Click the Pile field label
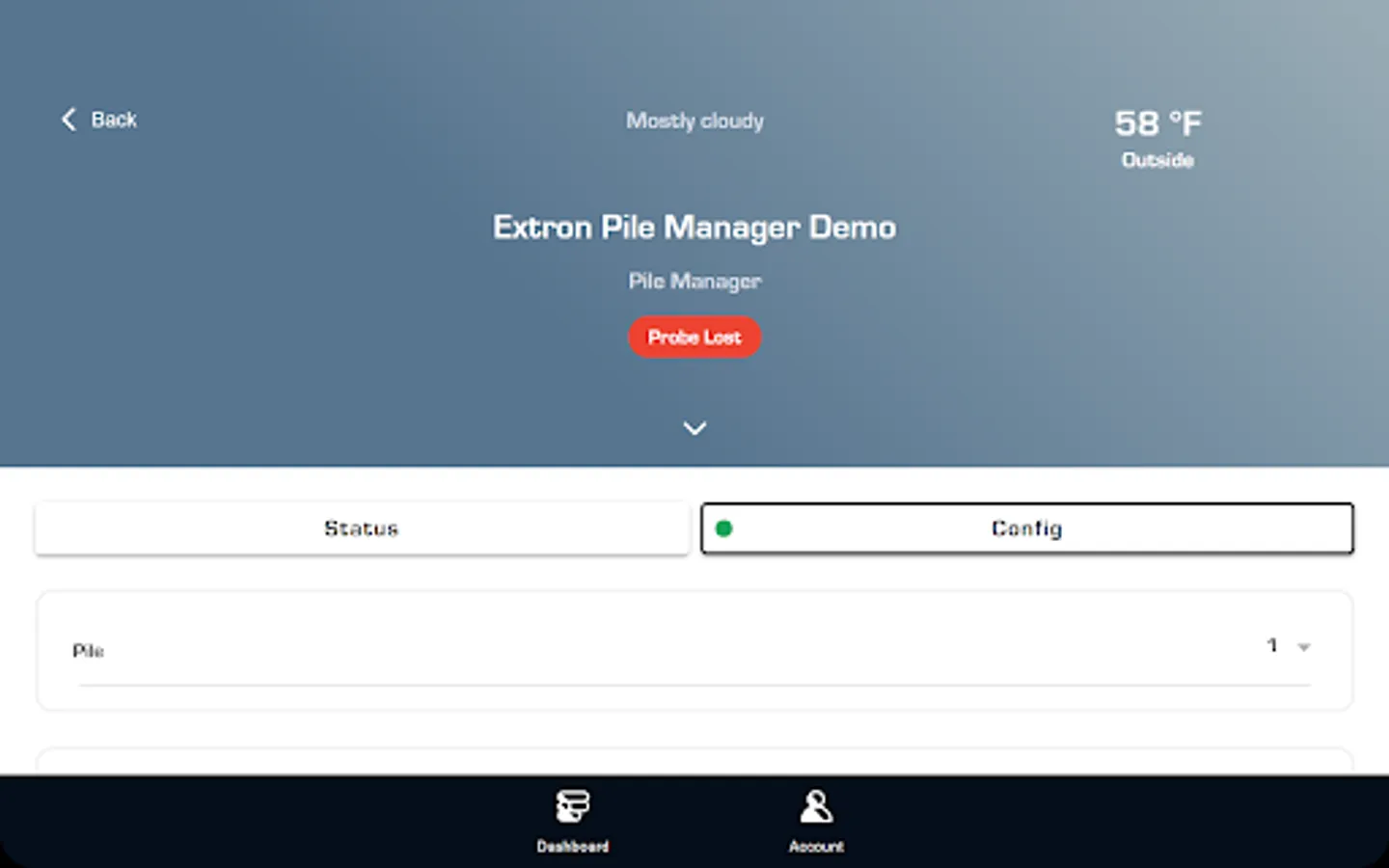1389x868 pixels. (88, 651)
